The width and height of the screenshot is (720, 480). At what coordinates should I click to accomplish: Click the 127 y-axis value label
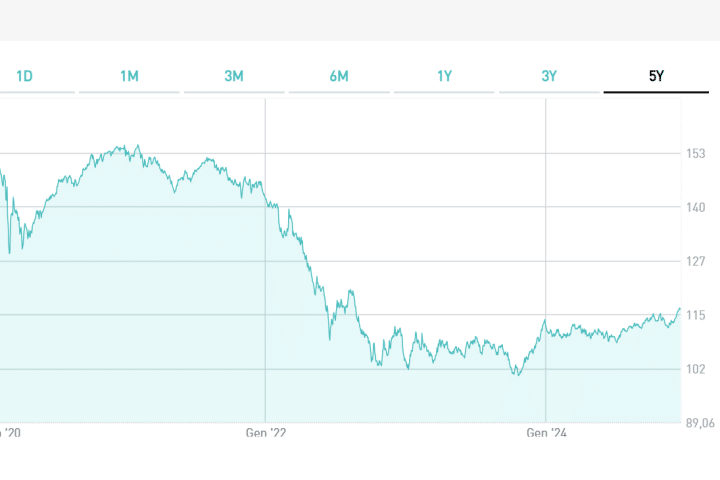696,262
